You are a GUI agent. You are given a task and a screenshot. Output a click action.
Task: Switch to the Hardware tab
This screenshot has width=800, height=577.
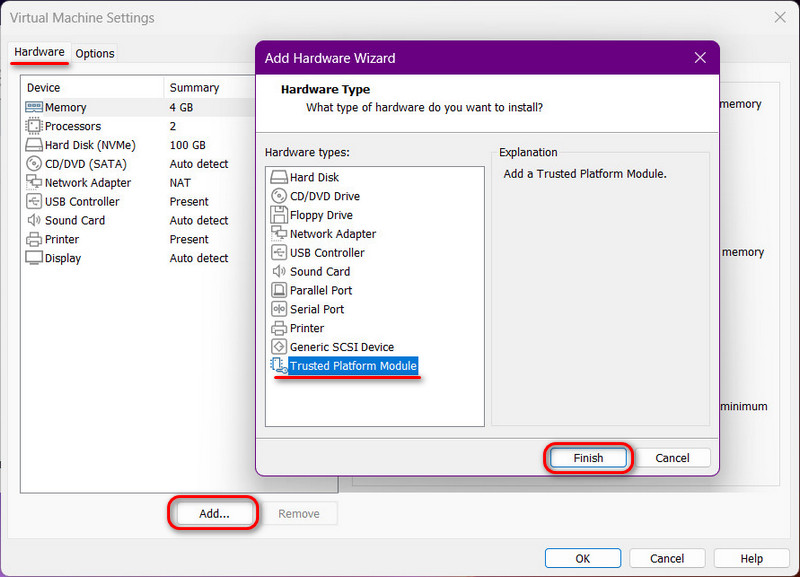tap(39, 52)
